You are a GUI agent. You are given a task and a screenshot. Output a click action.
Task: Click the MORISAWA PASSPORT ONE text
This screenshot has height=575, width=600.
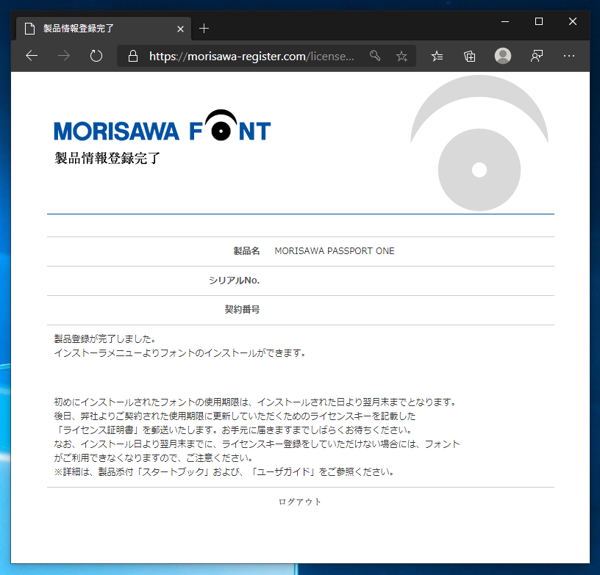point(334,251)
